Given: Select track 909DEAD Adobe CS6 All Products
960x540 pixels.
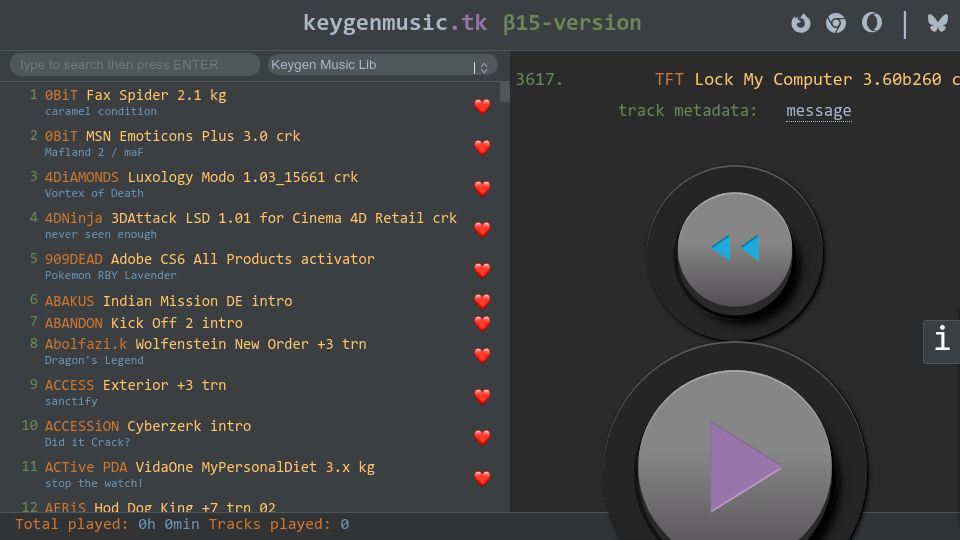Looking at the screenshot, I should (x=209, y=259).
